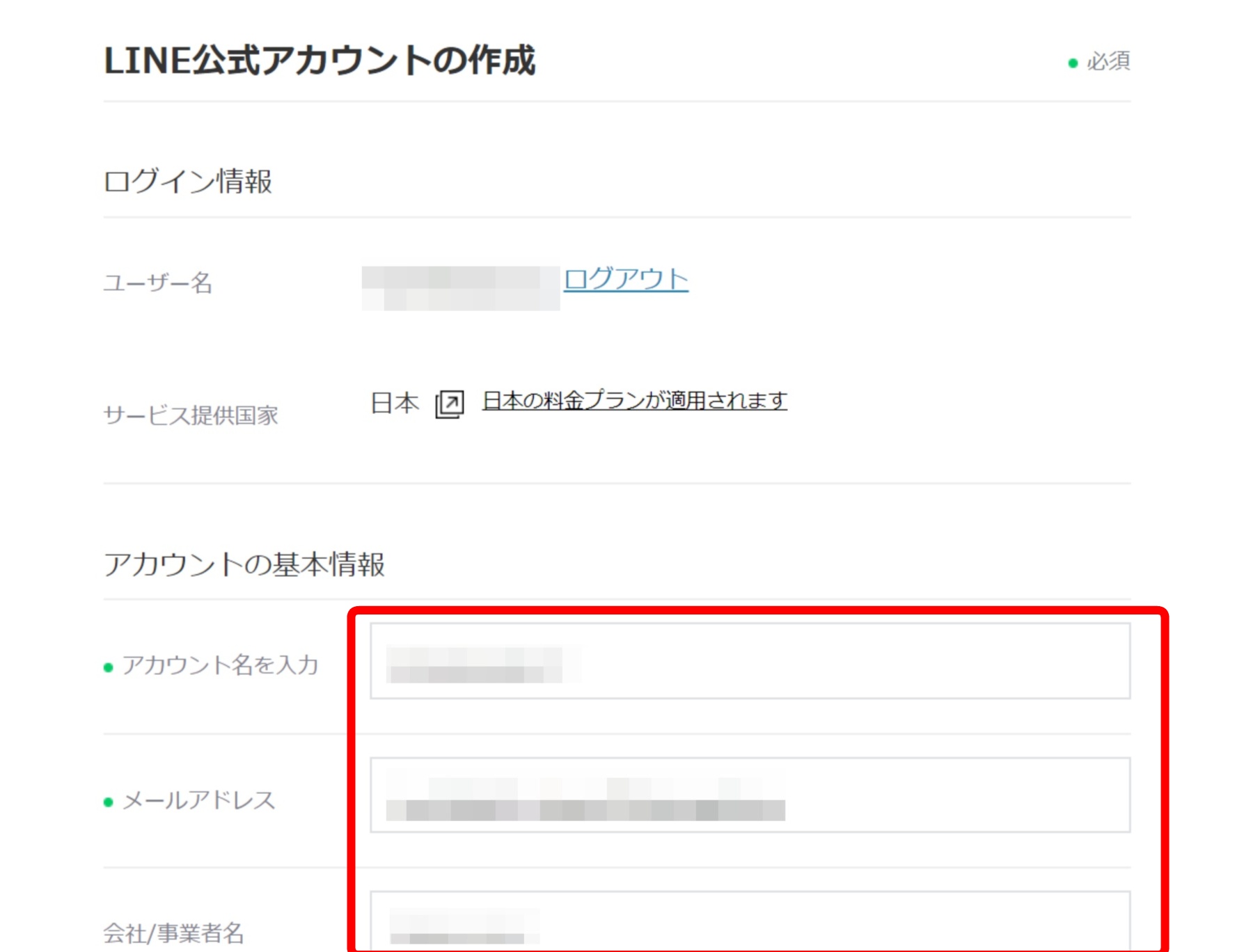
Task: Focus the メールアドレス input field
Action: coord(750,795)
